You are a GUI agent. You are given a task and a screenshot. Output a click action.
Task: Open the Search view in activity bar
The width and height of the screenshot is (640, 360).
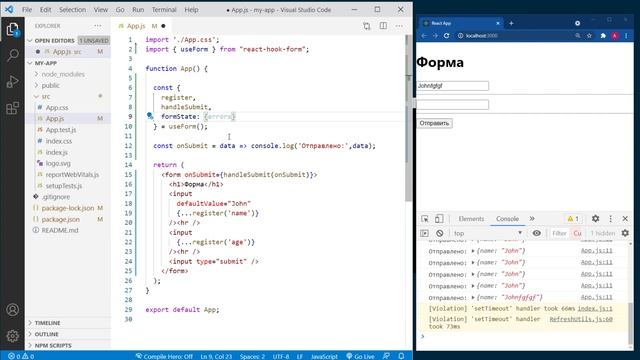click(12, 55)
